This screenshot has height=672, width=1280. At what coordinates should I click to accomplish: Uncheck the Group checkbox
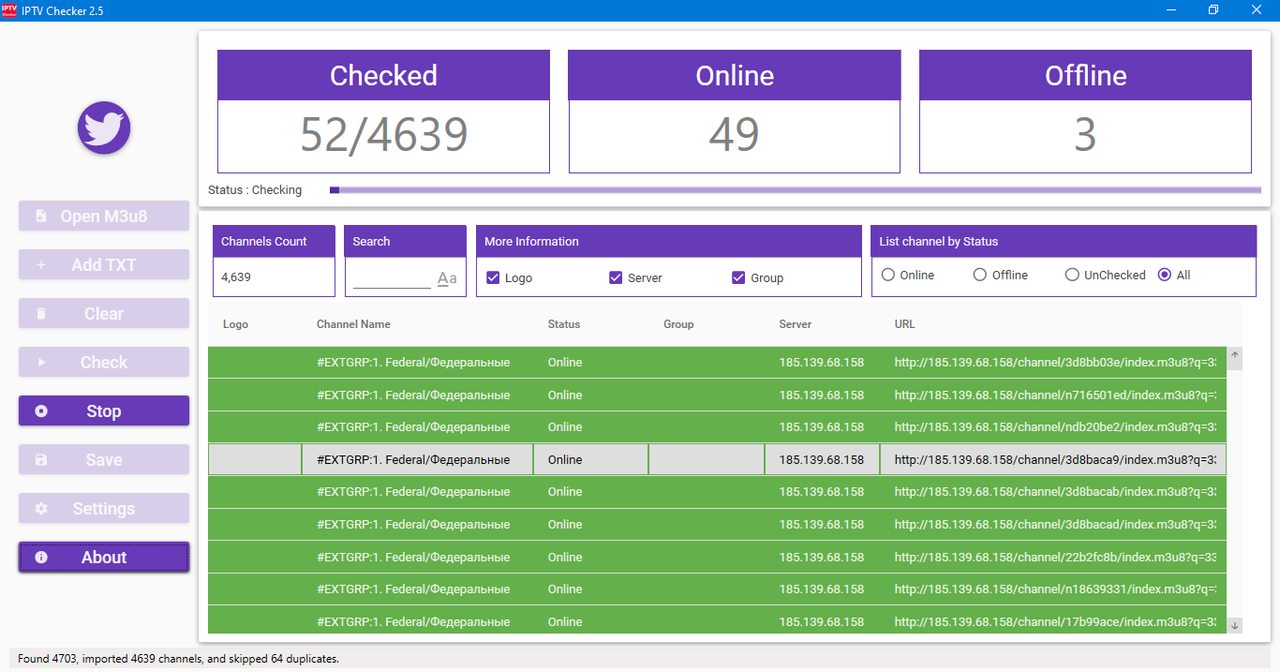click(x=739, y=278)
